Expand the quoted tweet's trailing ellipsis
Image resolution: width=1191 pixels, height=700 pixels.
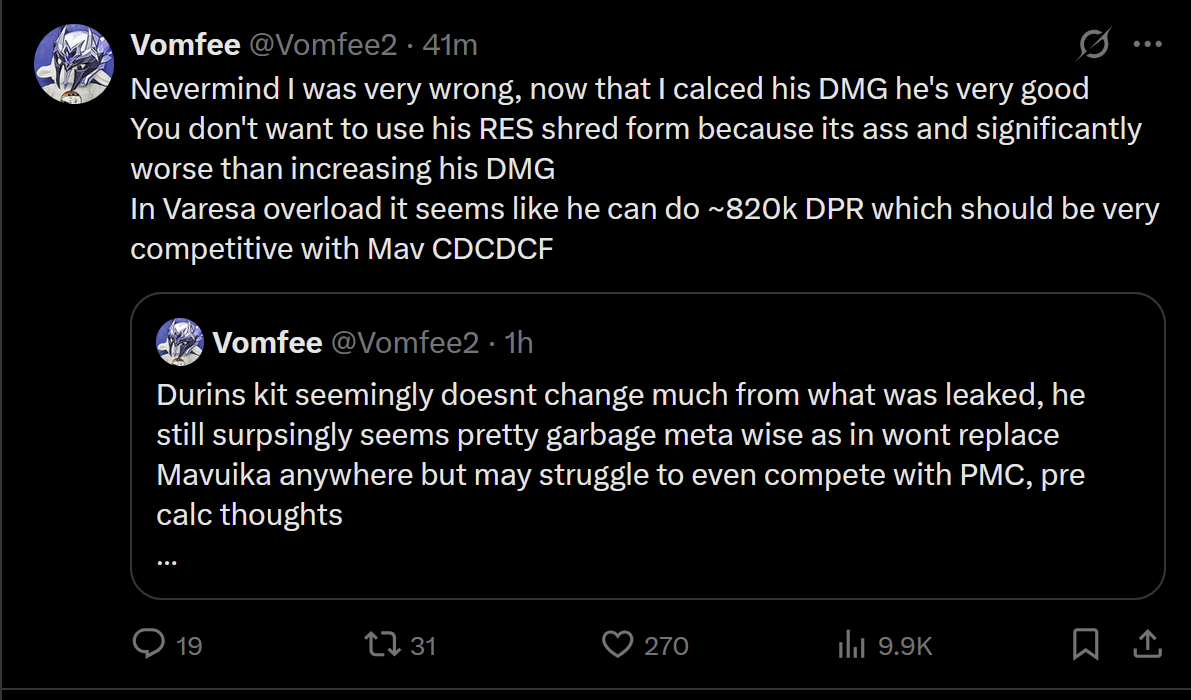(167, 559)
